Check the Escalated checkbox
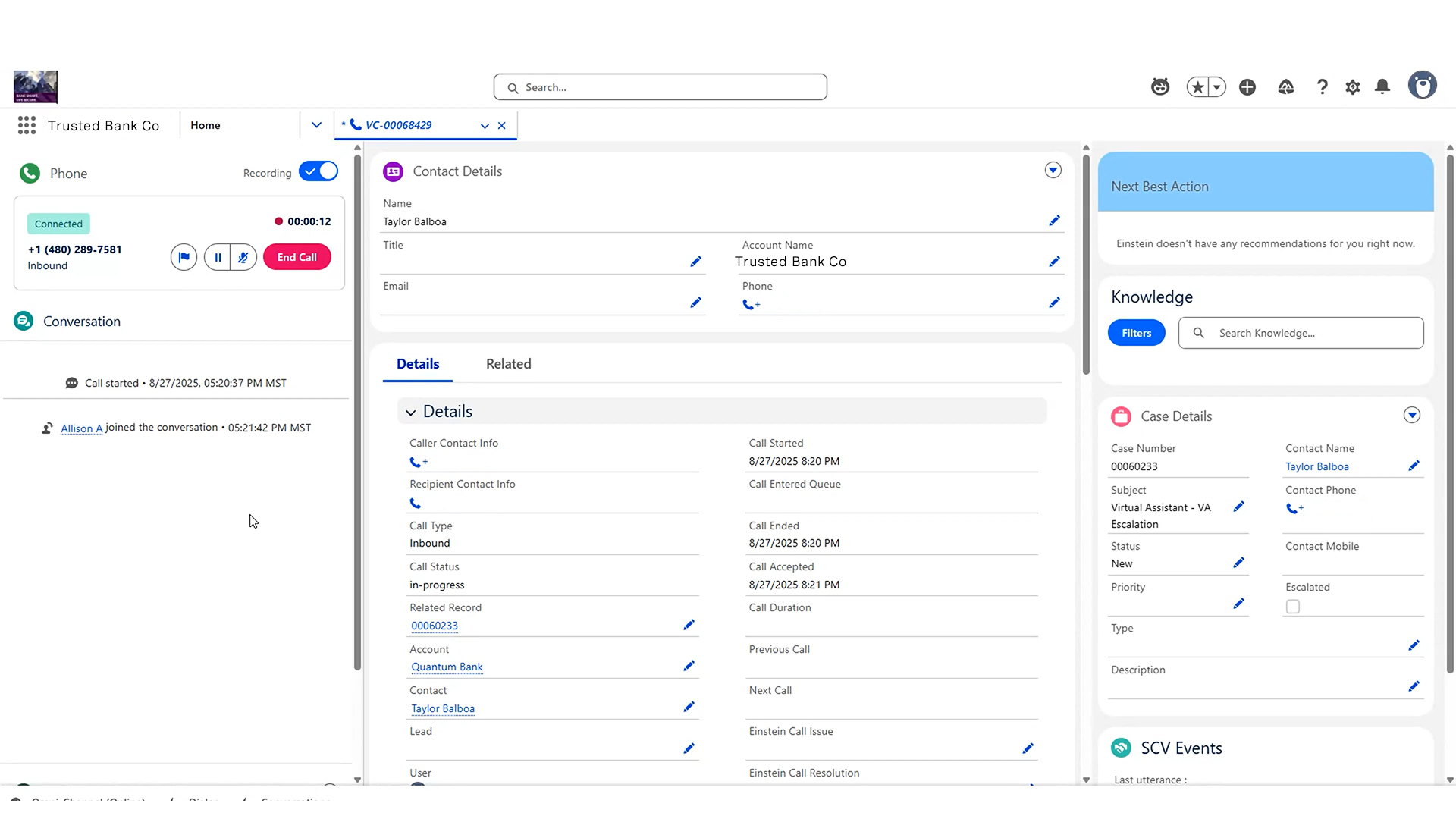This screenshot has width=1456, height=819. [x=1293, y=607]
